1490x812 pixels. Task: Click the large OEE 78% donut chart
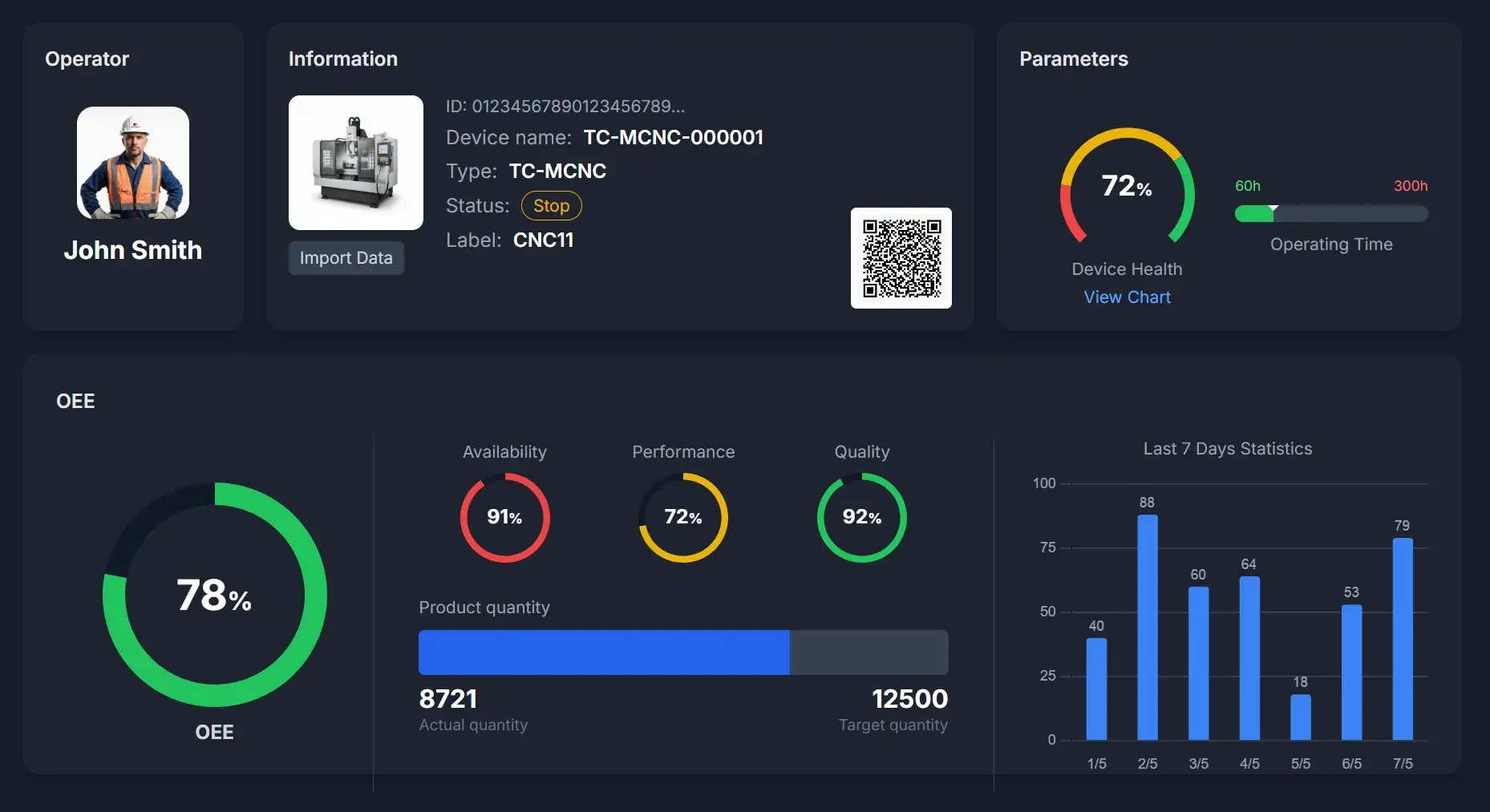214,595
